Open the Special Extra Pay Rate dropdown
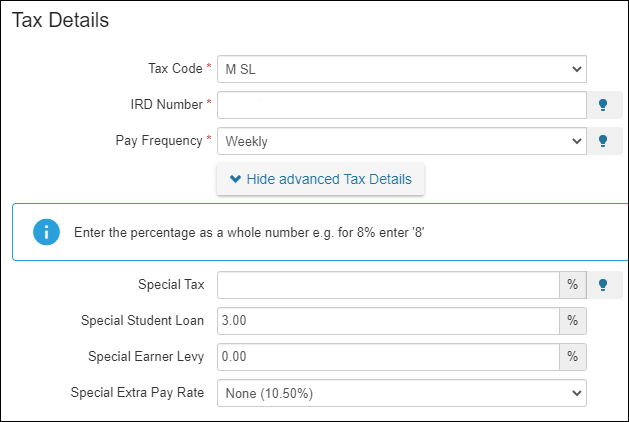The height and width of the screenshot is (422, 629). point(401,392)
